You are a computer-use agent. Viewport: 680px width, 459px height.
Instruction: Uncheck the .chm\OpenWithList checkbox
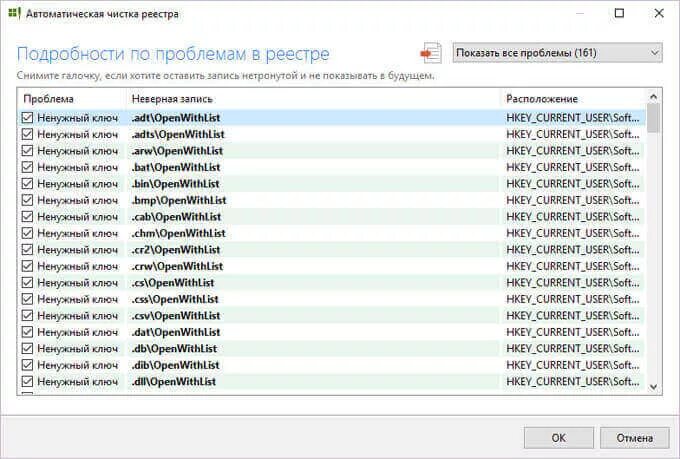[27, 233]
